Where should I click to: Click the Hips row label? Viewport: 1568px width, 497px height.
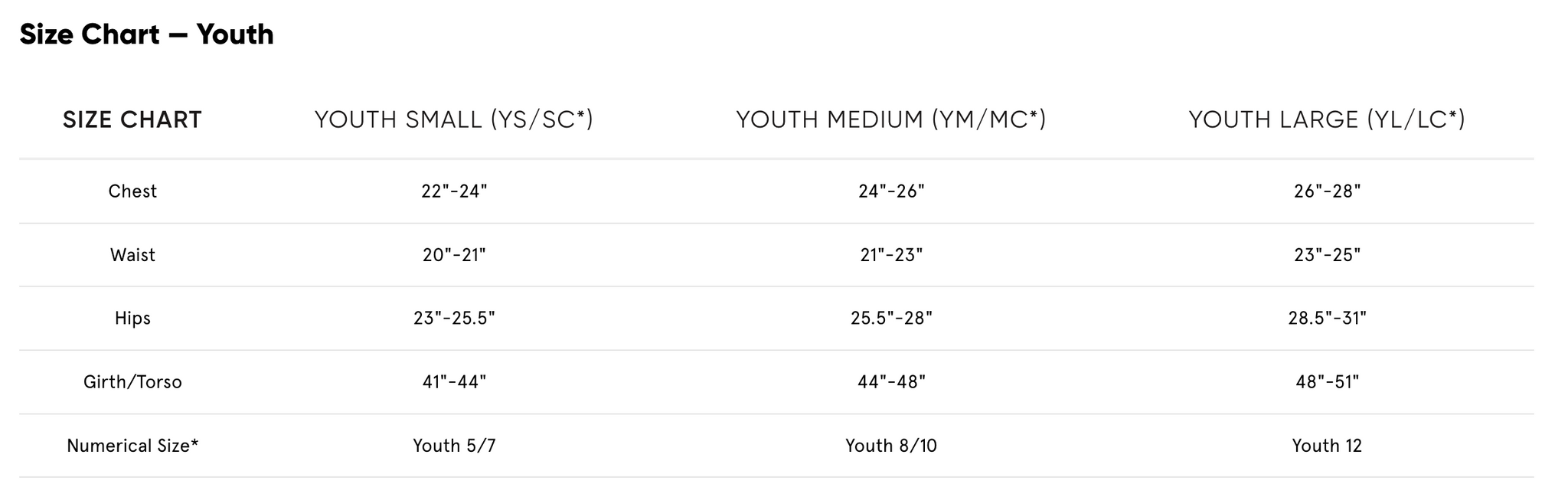point(132,319)
